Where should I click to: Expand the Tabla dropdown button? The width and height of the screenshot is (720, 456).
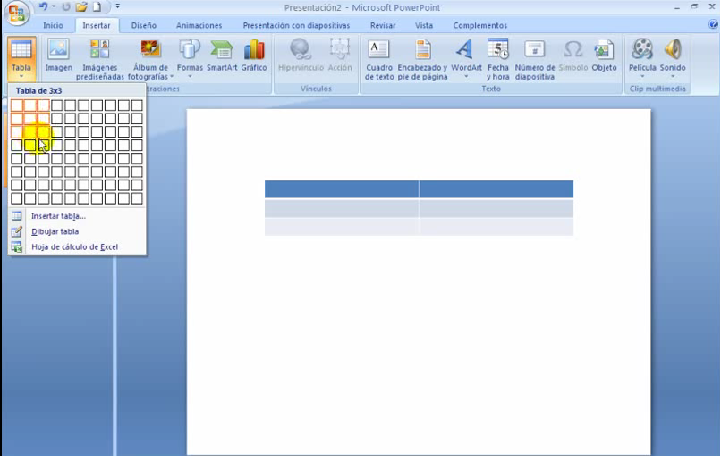coord(21,76)
